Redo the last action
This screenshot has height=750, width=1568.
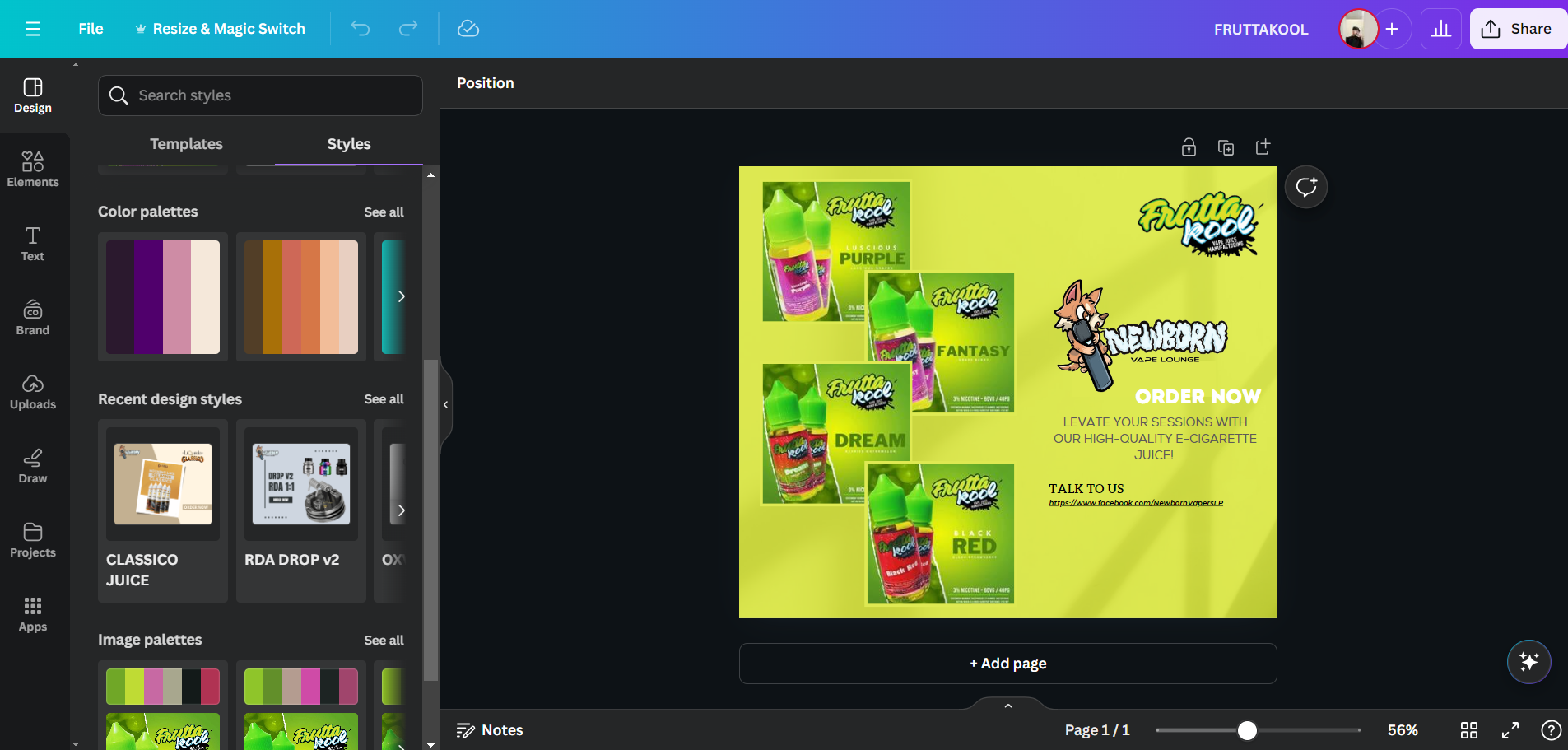click(x=408, y=29)
